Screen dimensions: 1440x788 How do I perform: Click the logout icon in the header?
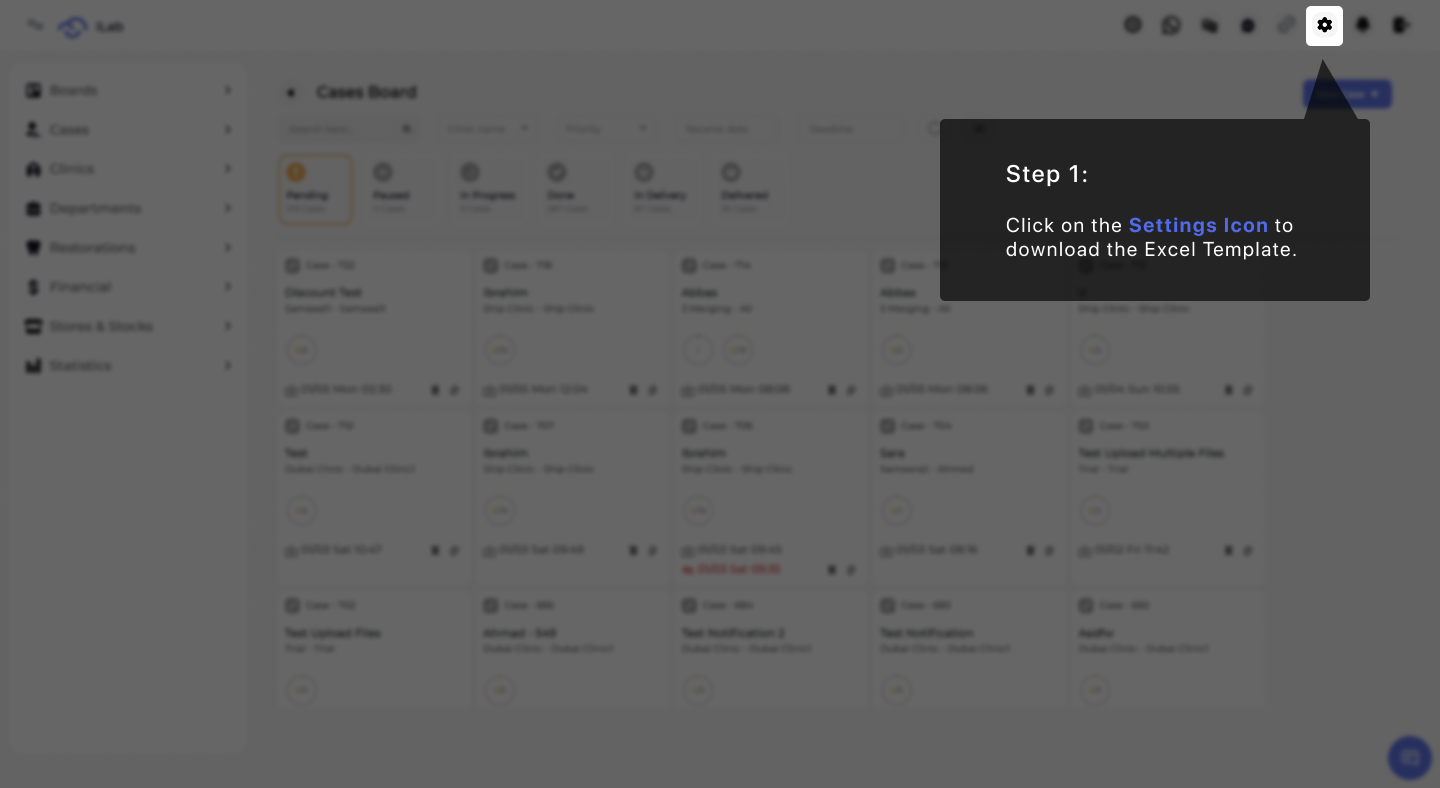[x=1401, y=25]
